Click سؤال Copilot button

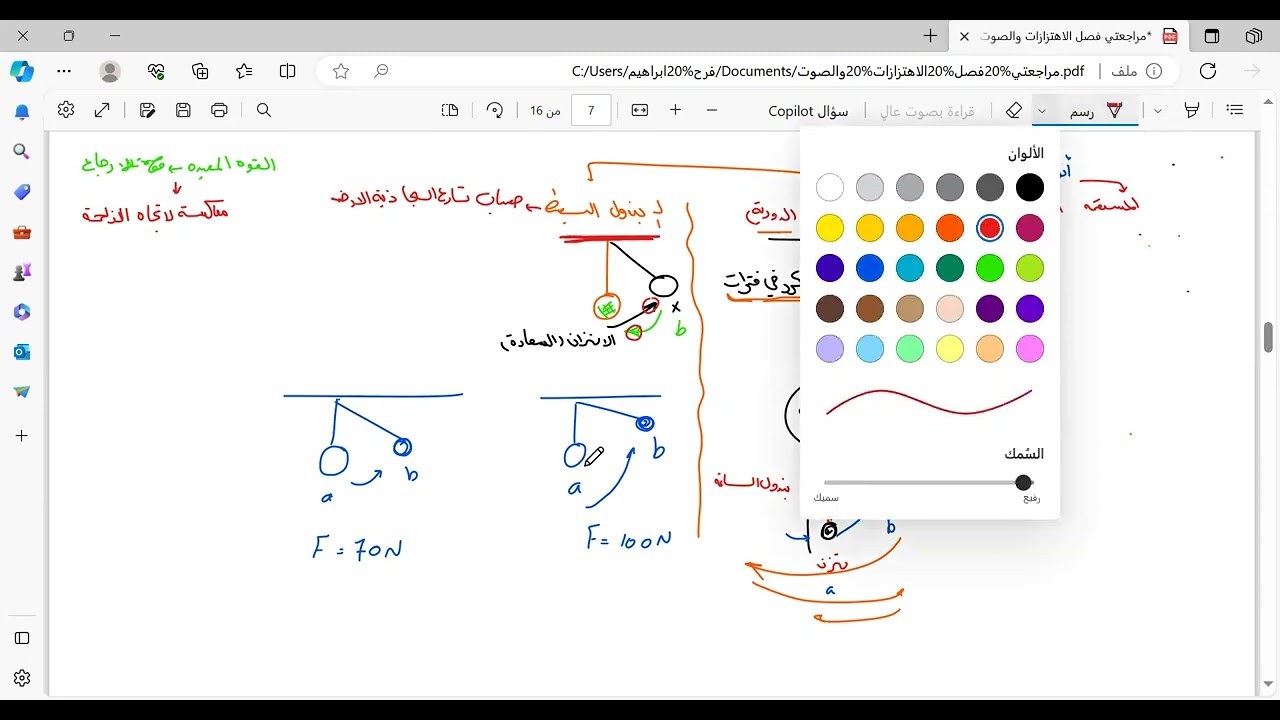tap(808, 111)
